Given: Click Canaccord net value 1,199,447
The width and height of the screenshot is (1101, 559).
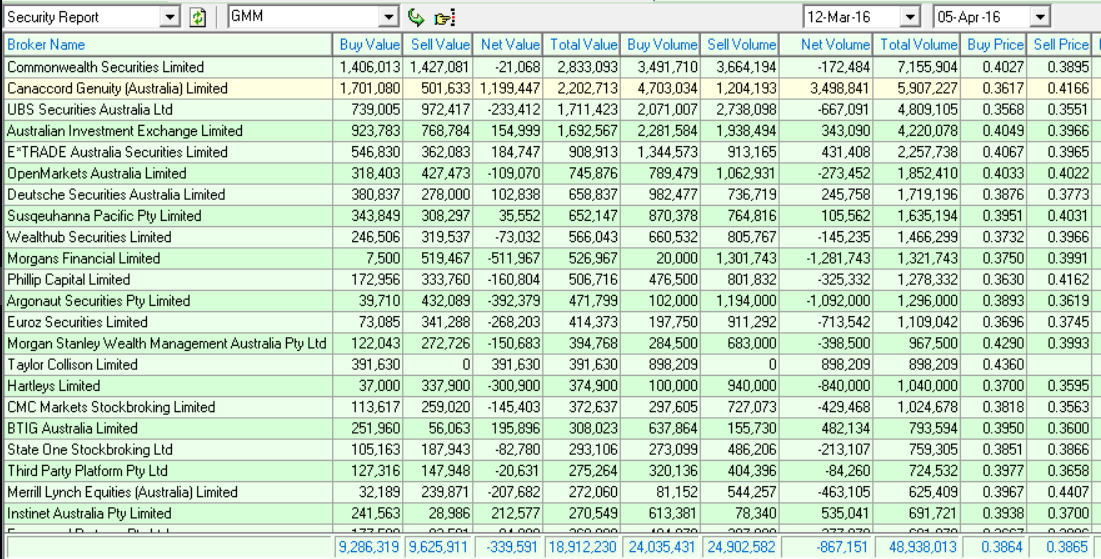Looking at the screenshot, I should (x=510, y=88).
